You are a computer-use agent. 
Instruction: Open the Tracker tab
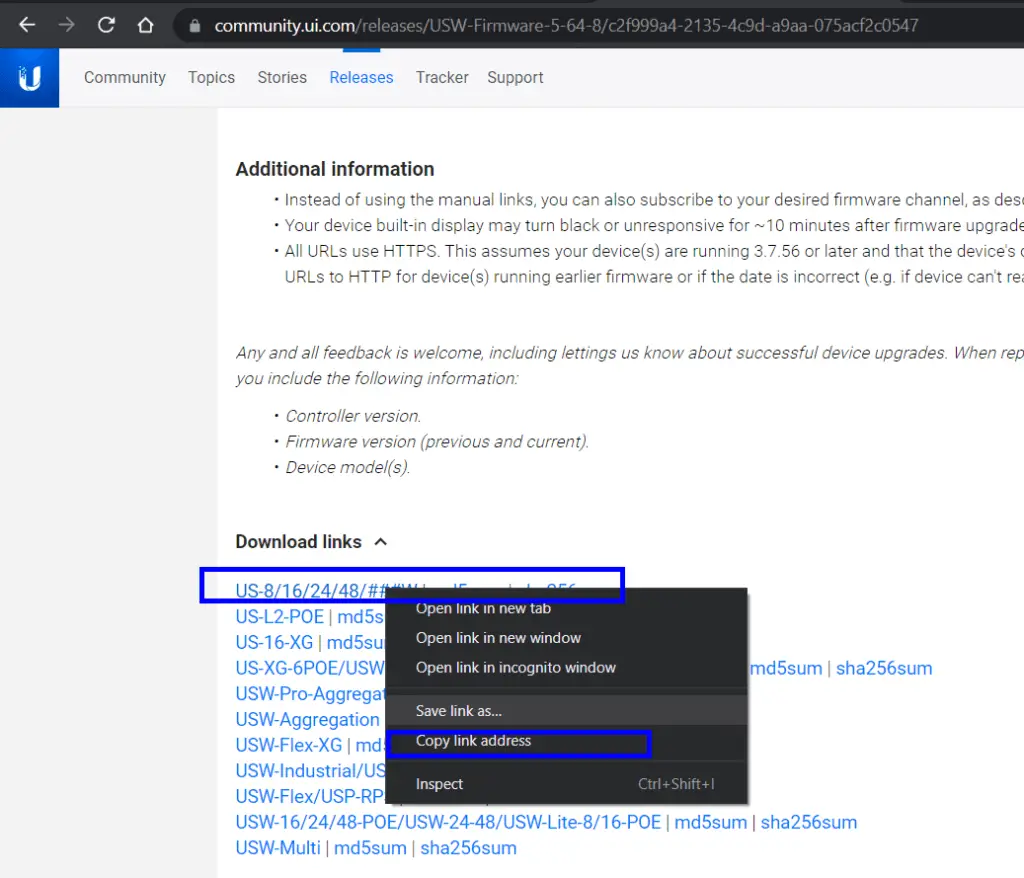coord(442,77)
